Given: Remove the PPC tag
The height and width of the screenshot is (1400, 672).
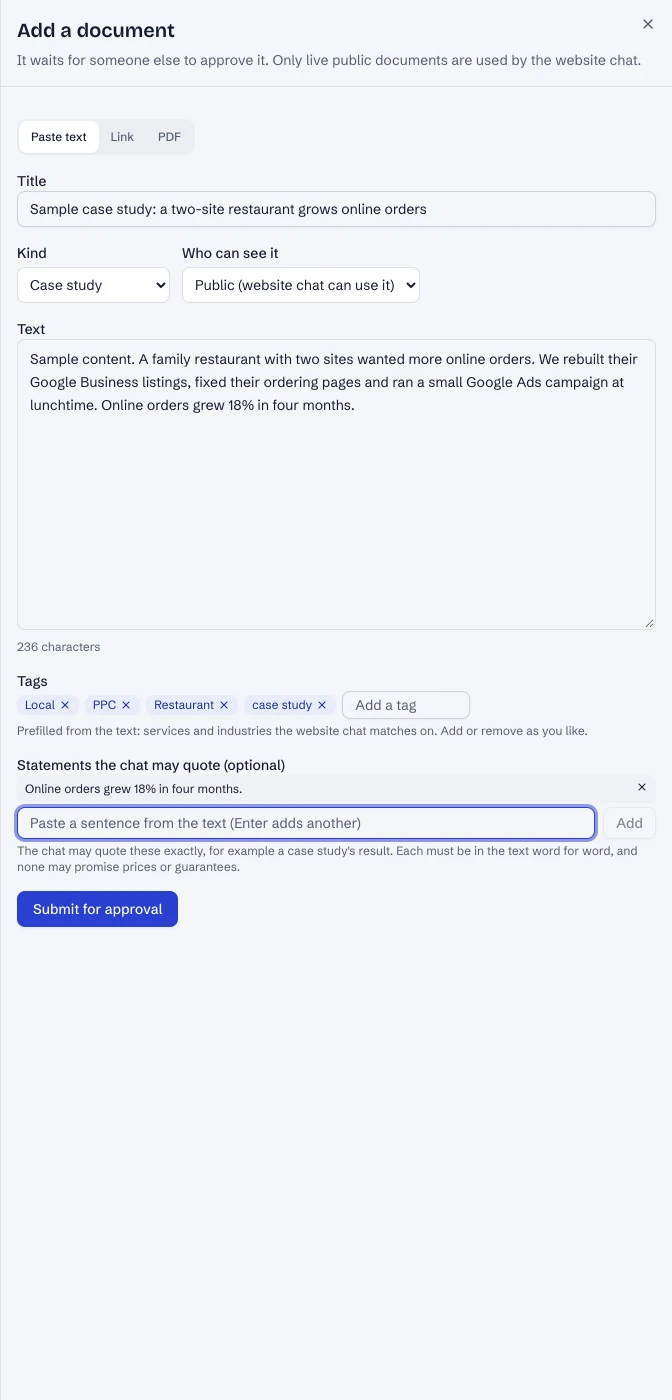Looking at the screenshot, I should [x=126, y=705].
